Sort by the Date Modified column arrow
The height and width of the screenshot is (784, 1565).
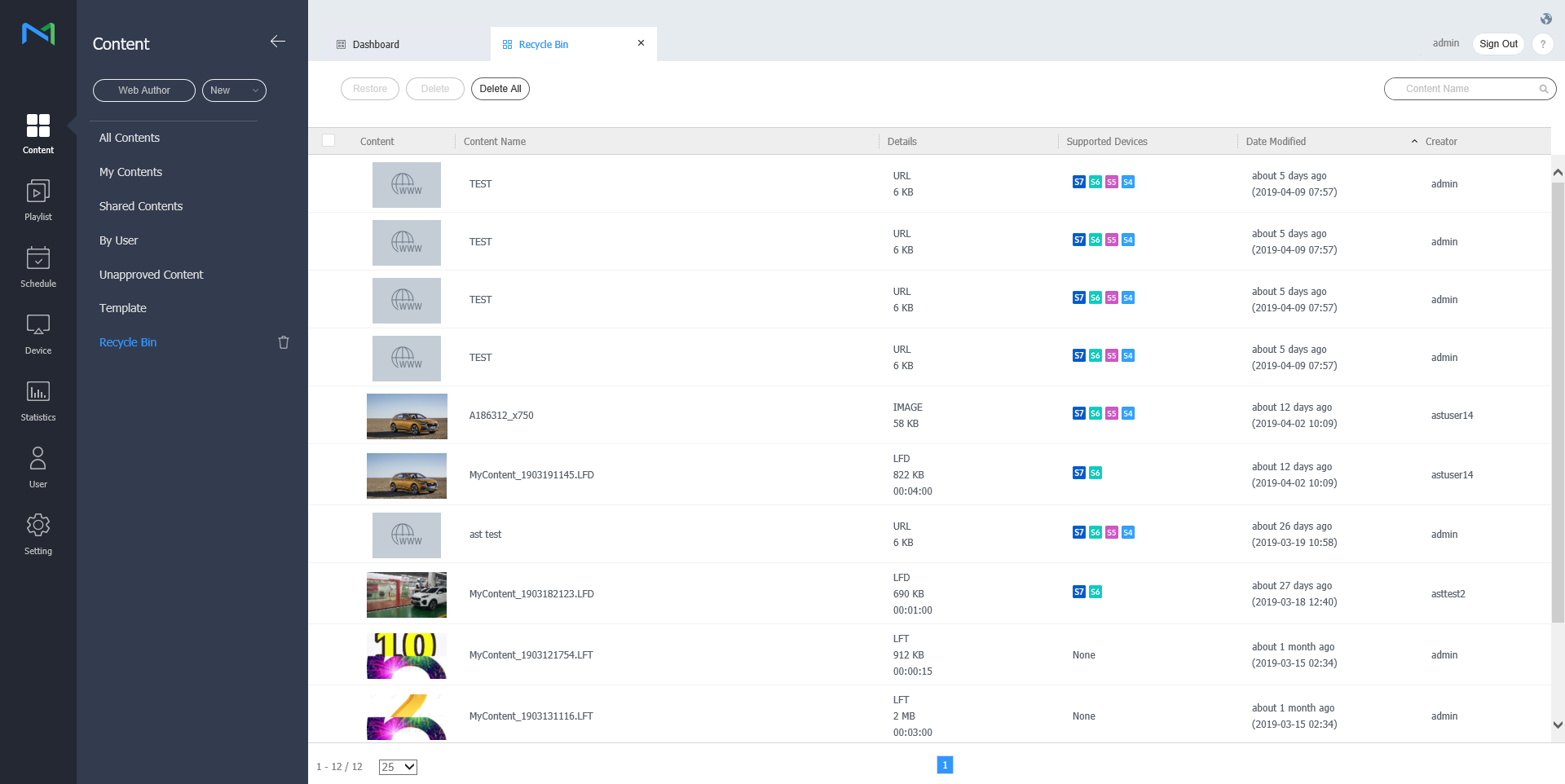[x=1414, y=142]
